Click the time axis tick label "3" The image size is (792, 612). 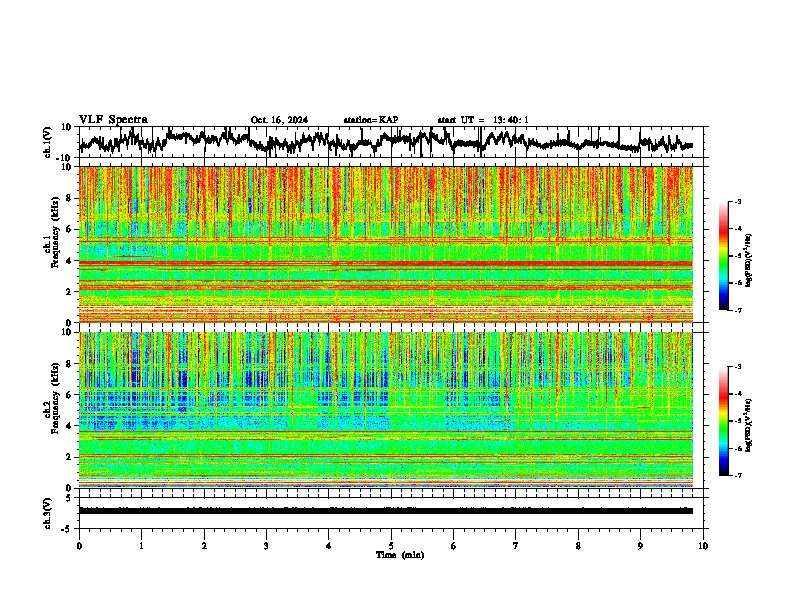pos(266,546)
